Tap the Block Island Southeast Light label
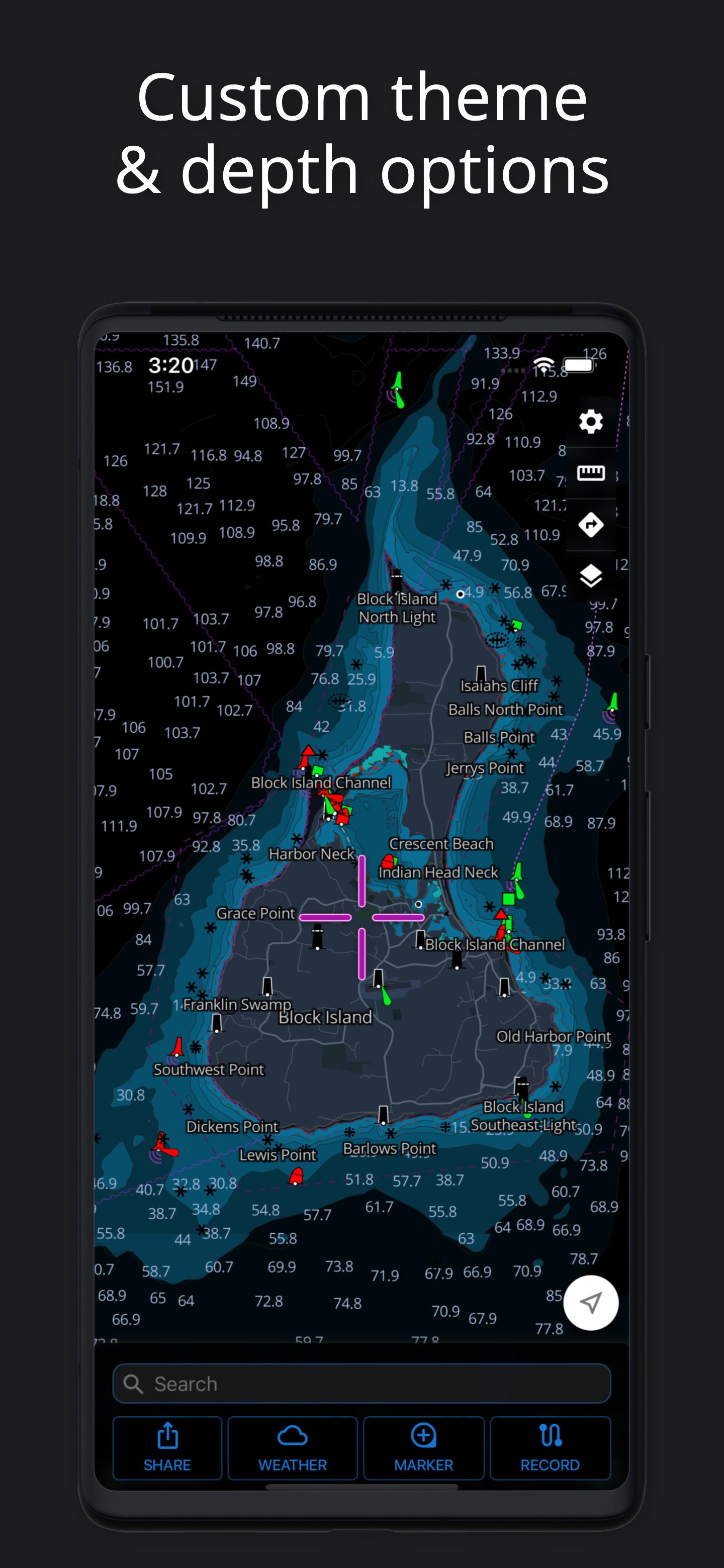The image size is (724, 1568). [x=523, y=1116]
